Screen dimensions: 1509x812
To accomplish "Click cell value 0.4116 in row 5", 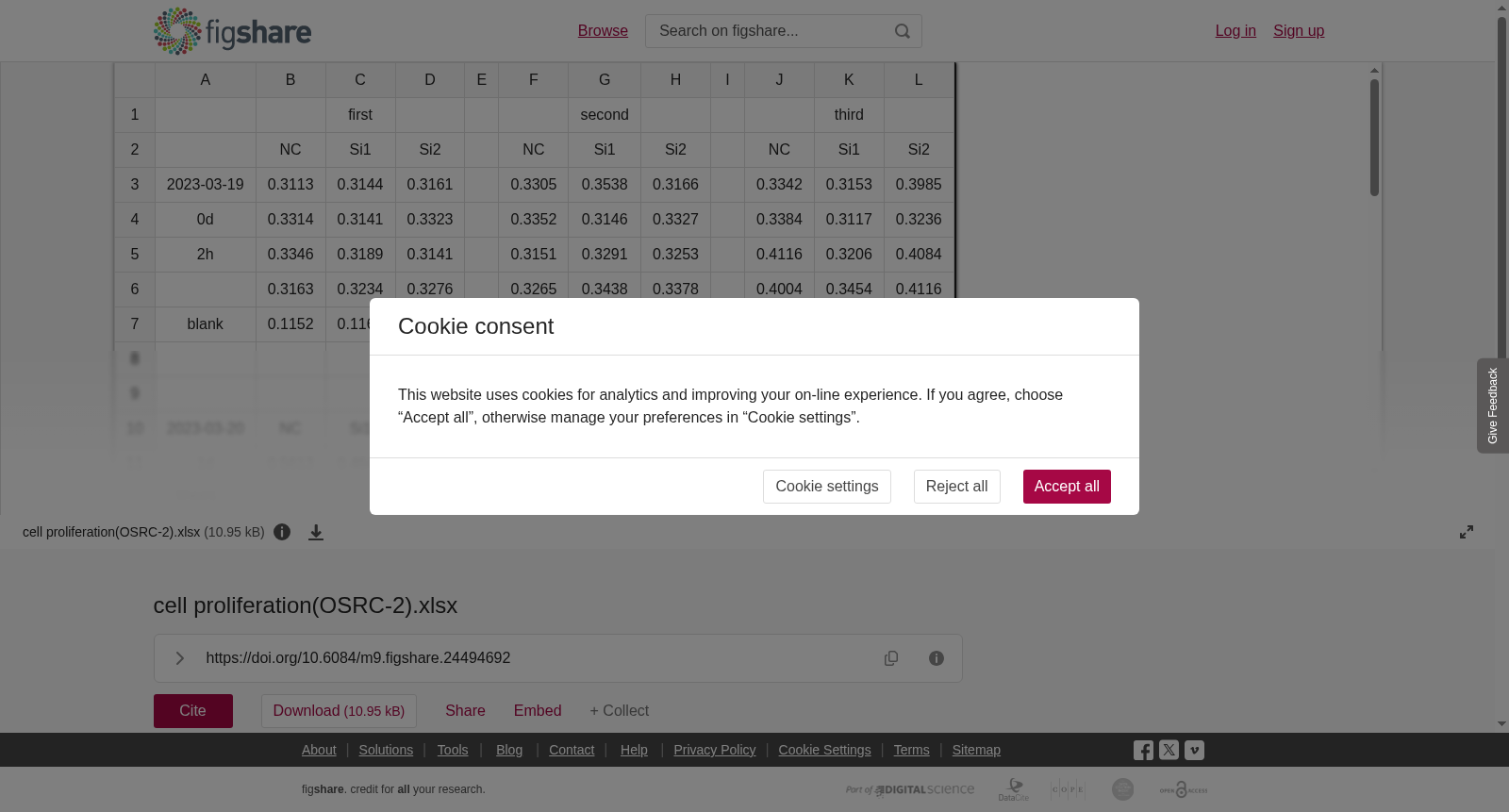I will pos(779,255).
